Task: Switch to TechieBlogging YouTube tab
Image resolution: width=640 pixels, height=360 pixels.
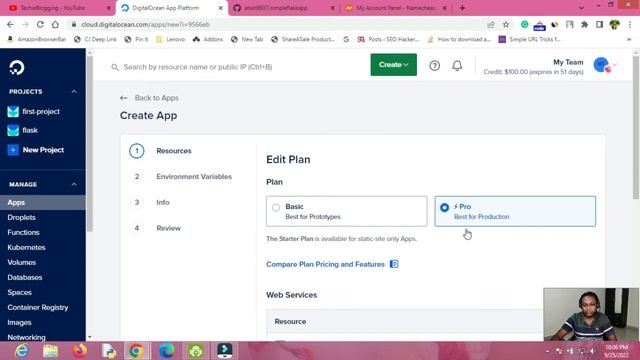Action: 57,8
